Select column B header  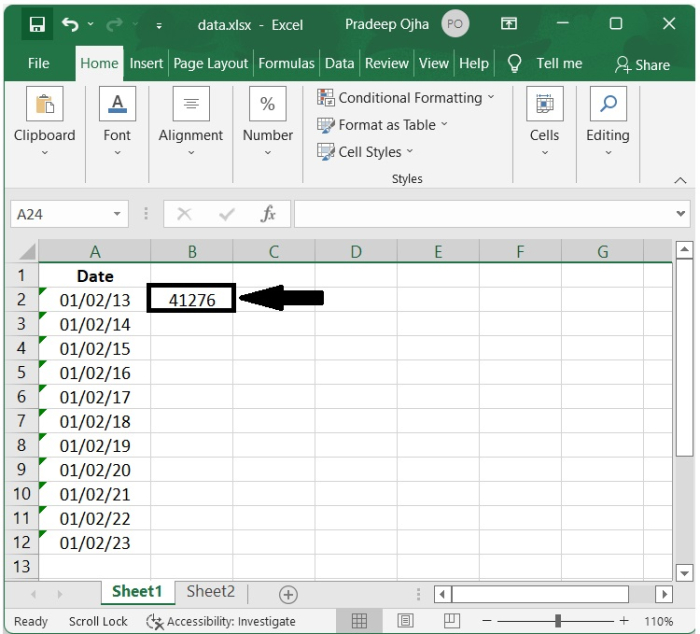click(192, 252)
